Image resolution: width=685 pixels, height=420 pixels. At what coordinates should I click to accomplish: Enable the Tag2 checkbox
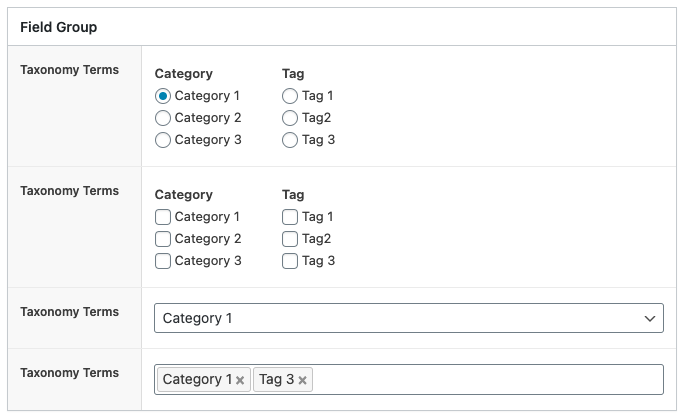(290, 239)
